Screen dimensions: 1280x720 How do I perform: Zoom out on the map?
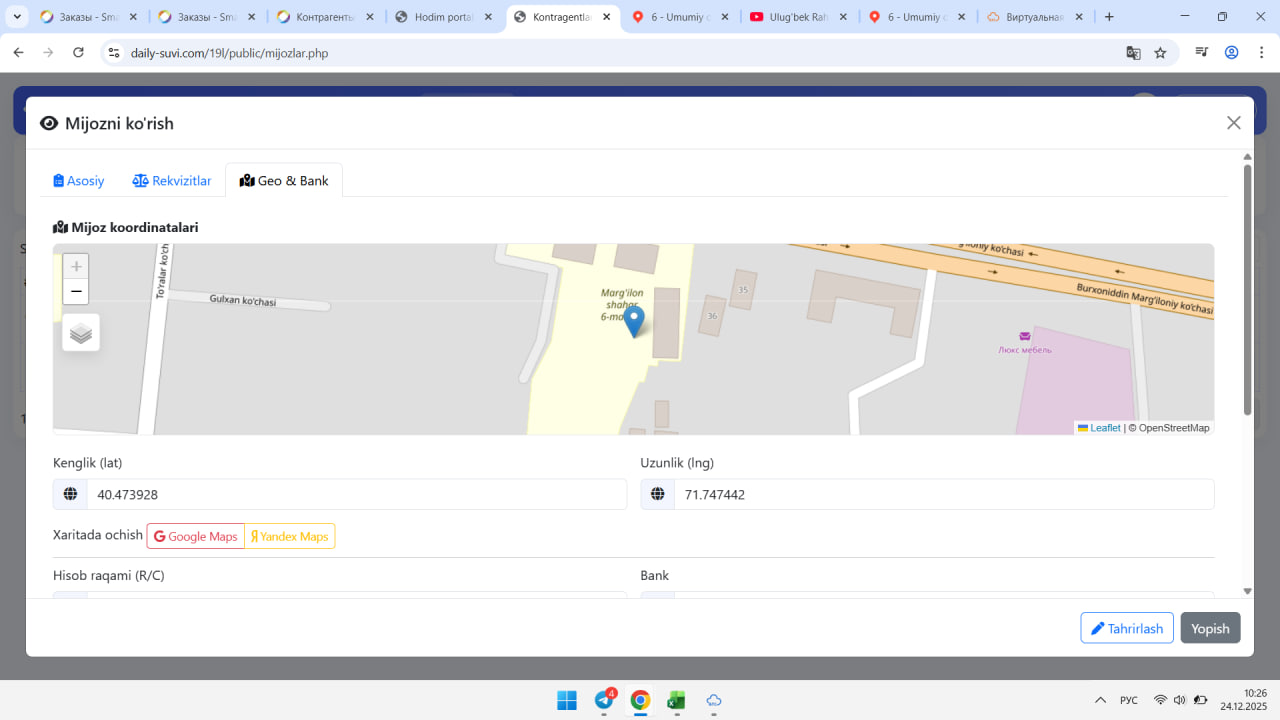76,292
